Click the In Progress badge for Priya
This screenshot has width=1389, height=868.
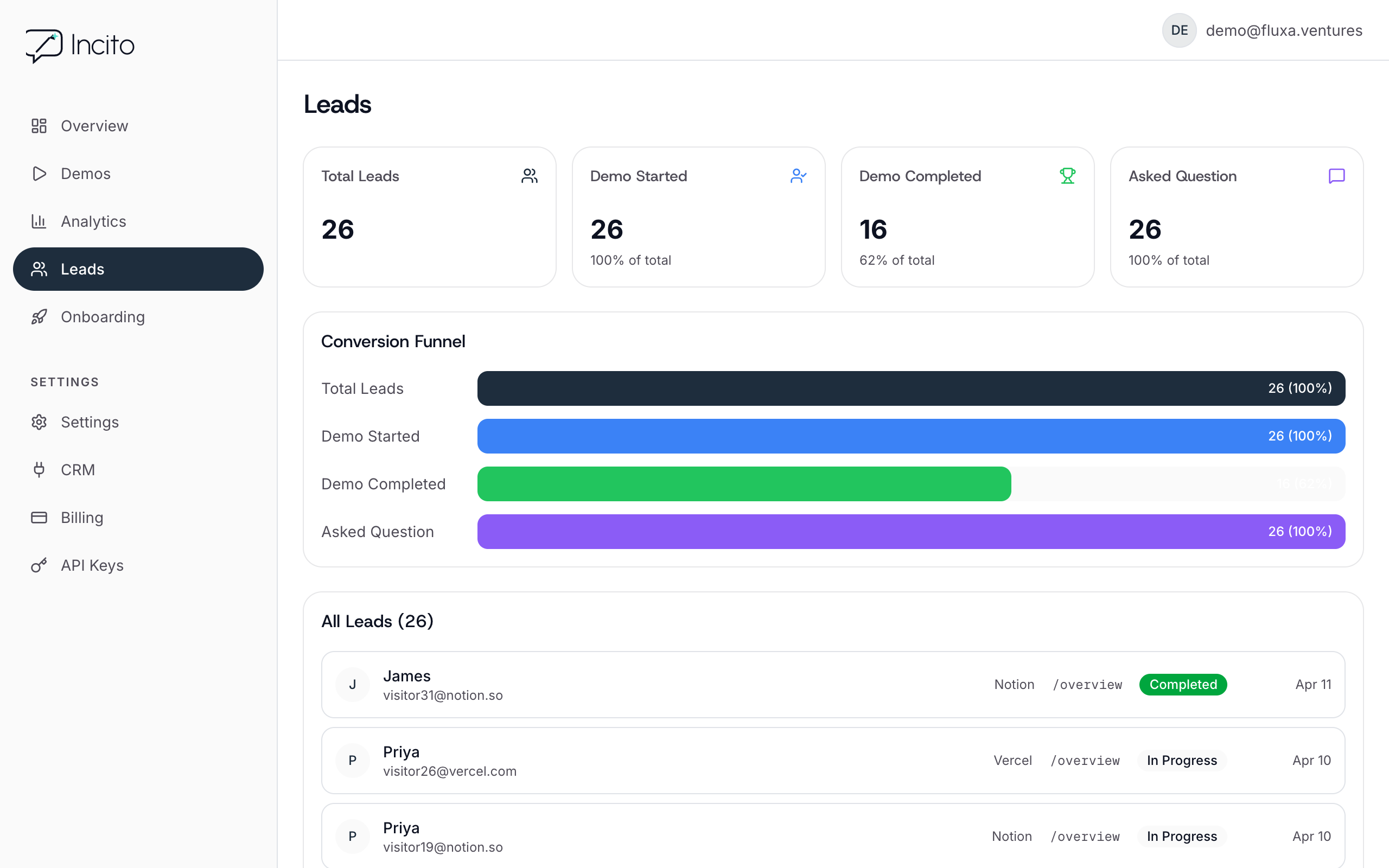point(1182,760)
